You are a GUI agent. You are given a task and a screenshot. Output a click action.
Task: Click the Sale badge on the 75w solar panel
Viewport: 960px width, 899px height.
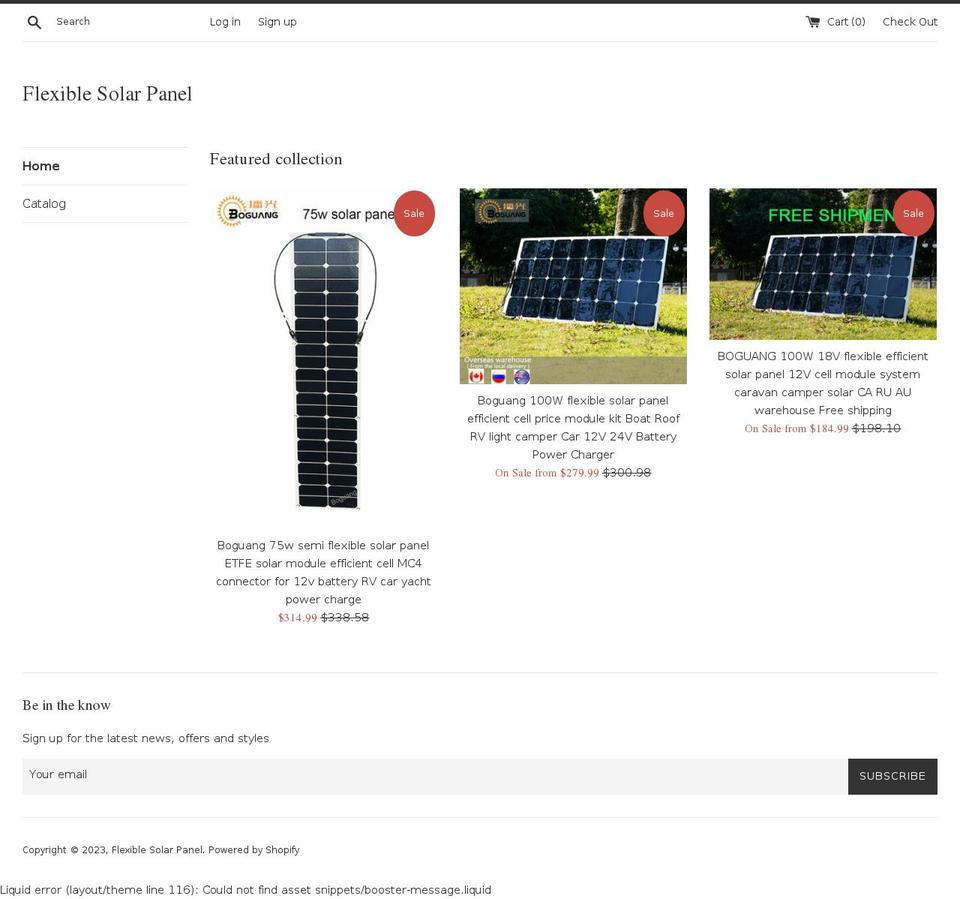point(414,213)
